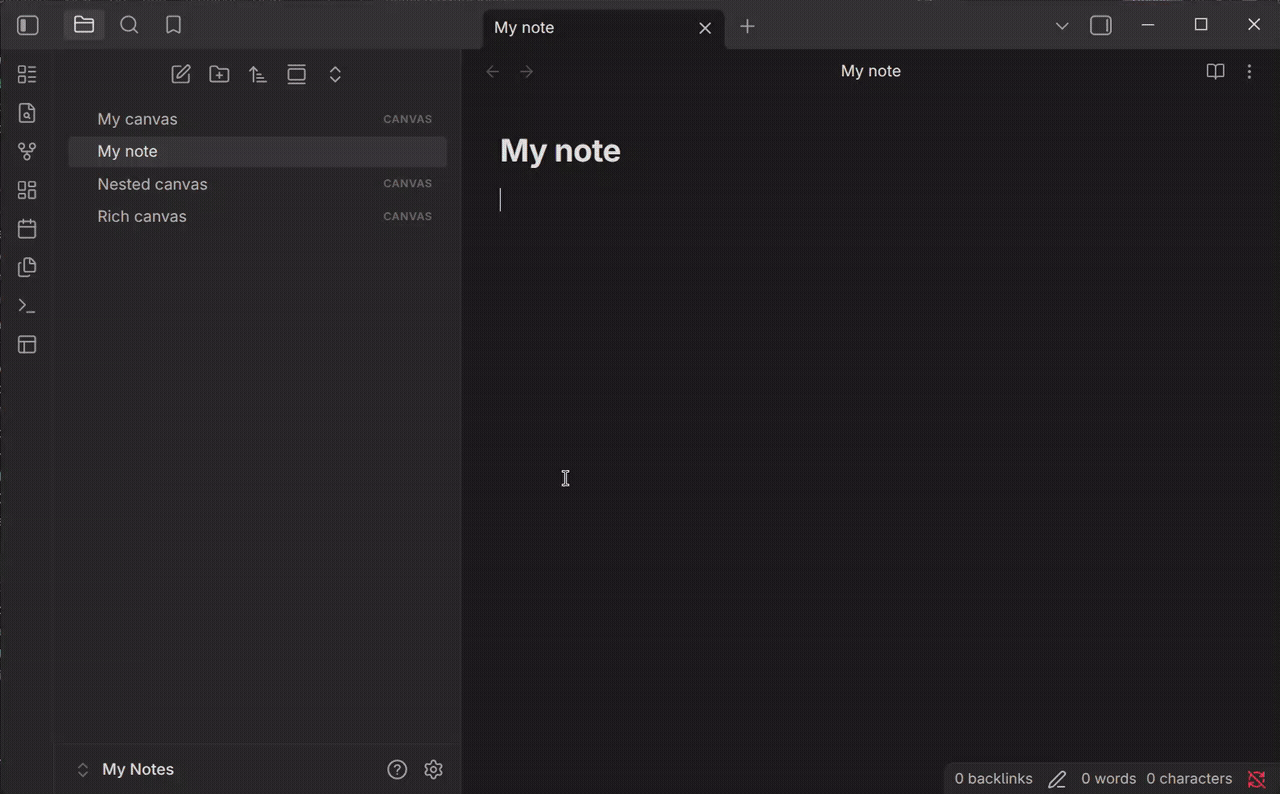This screenshot has width=1280, height=794.
Task: Open graph view ribbon icon
Action: click(27, 151)
